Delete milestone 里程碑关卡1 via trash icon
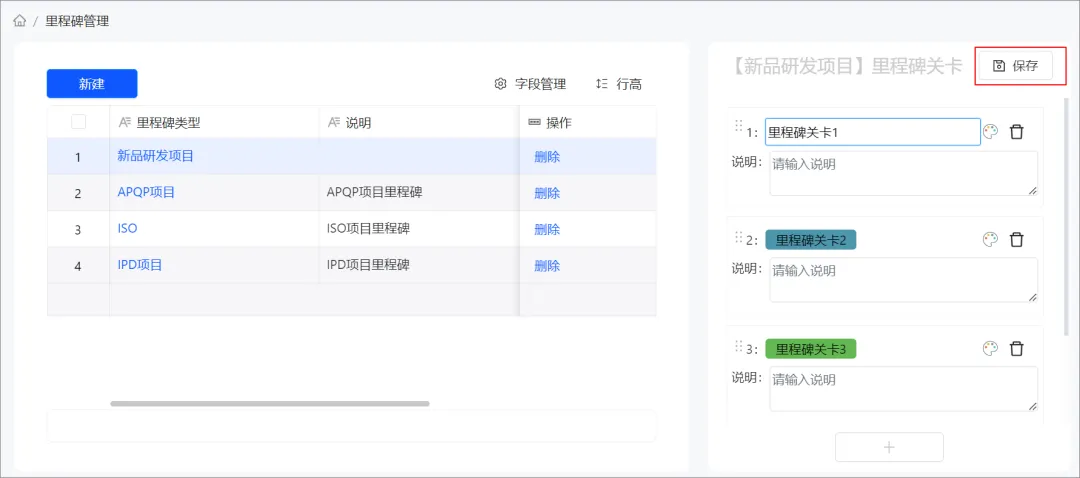Screen dimensions: 1080x478 click(x=1017, y=132)
